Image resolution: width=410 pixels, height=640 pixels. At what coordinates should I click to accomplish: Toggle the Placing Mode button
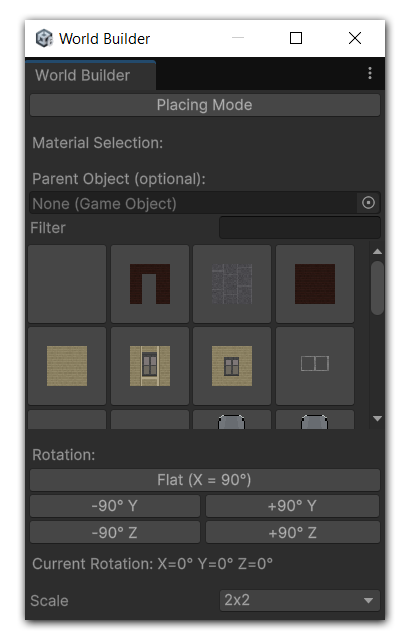coord(205,105)
